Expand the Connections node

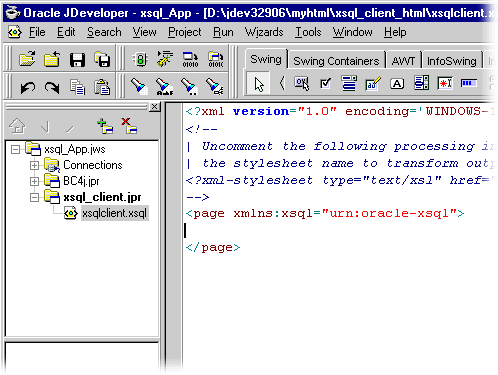point(34,165)
